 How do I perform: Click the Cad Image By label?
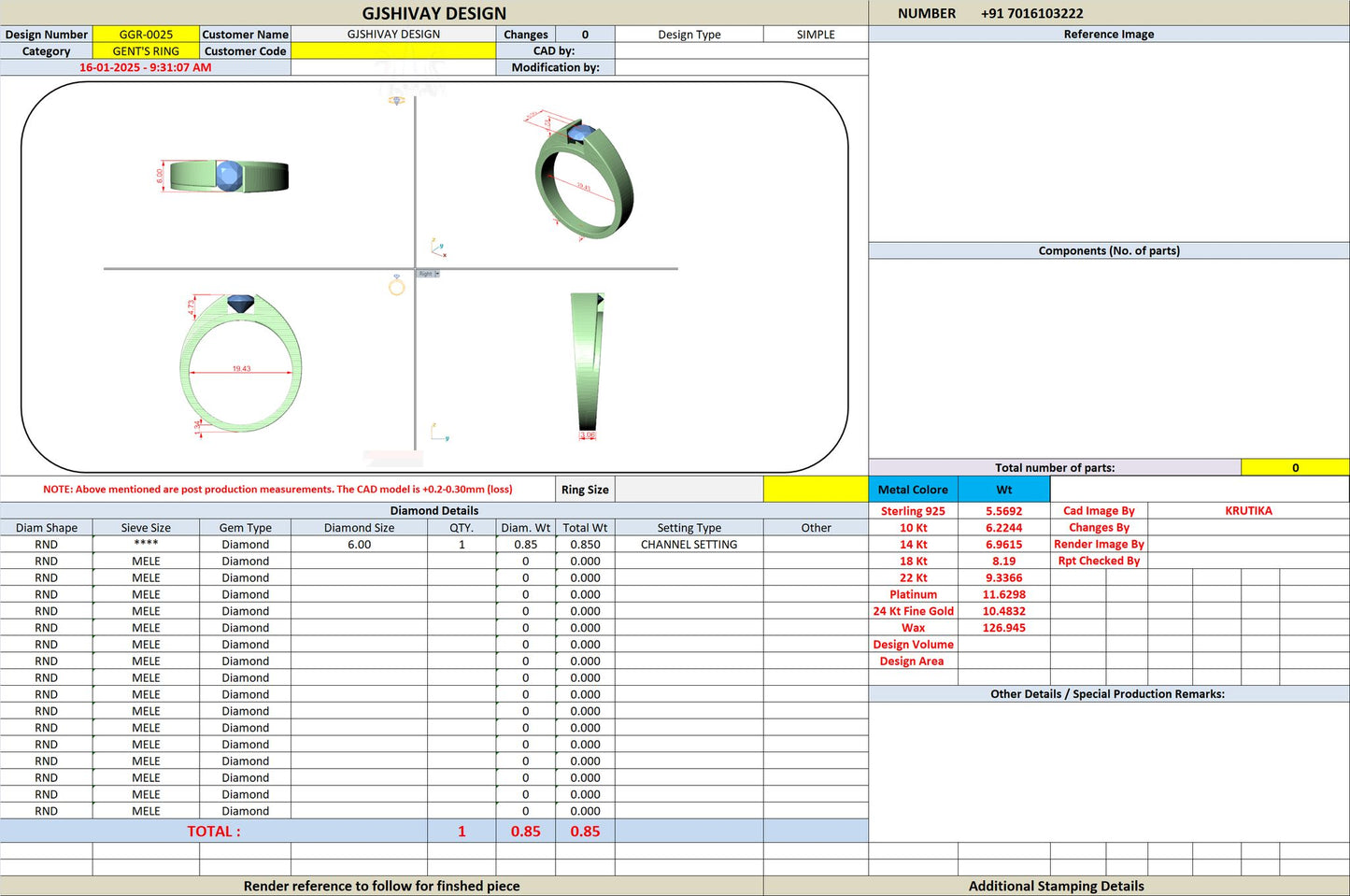coord(1099,511)
